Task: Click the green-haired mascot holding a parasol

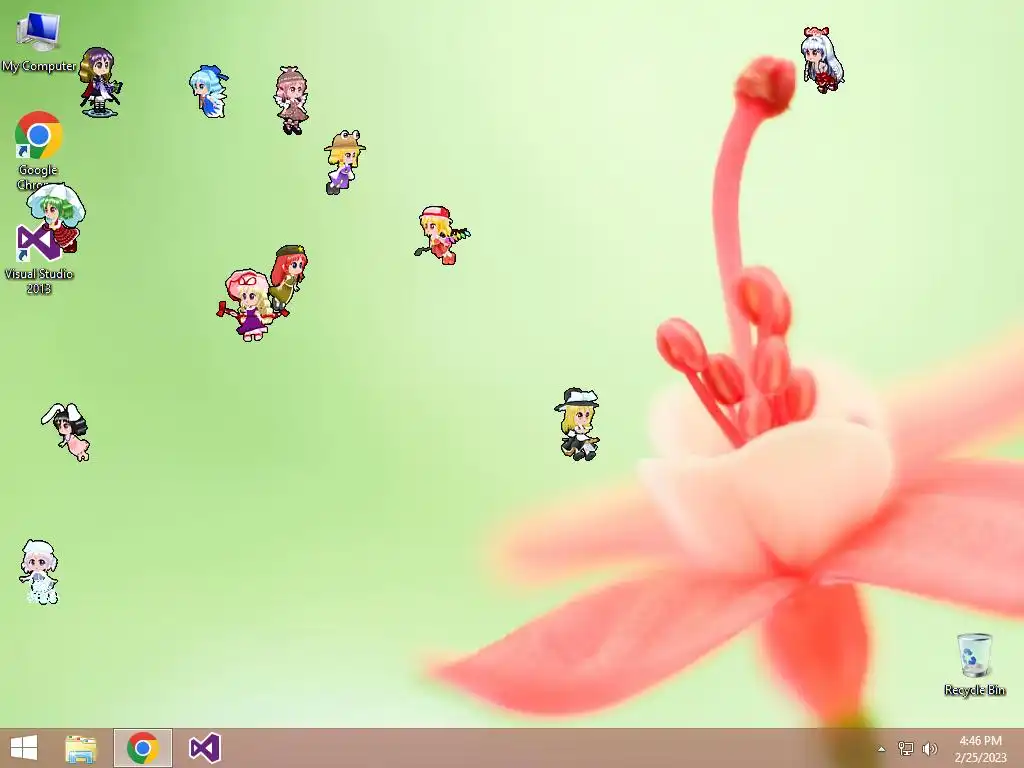Action: pyautogui.click(x=56, y=217)
